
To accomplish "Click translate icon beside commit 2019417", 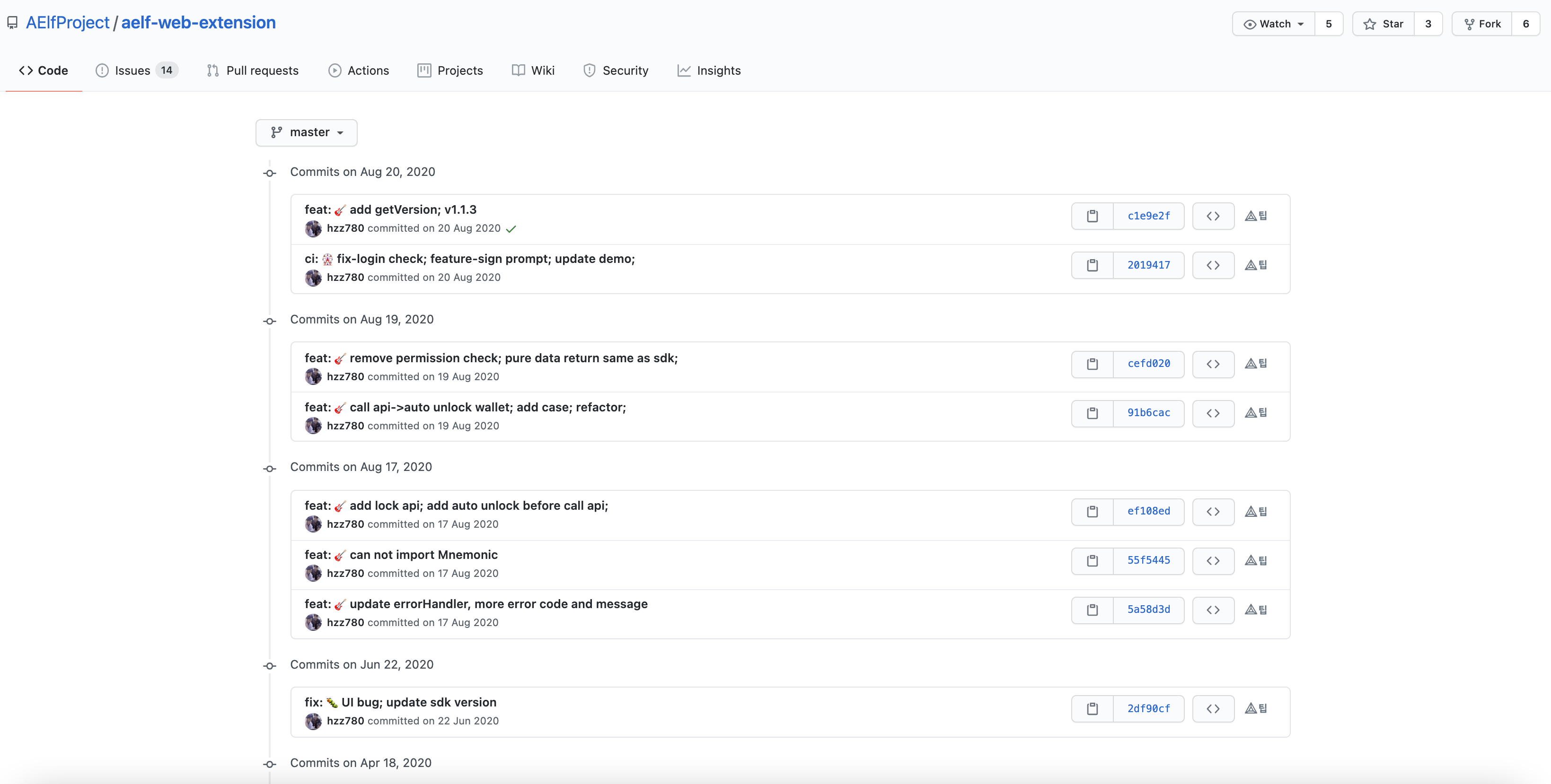I will [1256, 265].
